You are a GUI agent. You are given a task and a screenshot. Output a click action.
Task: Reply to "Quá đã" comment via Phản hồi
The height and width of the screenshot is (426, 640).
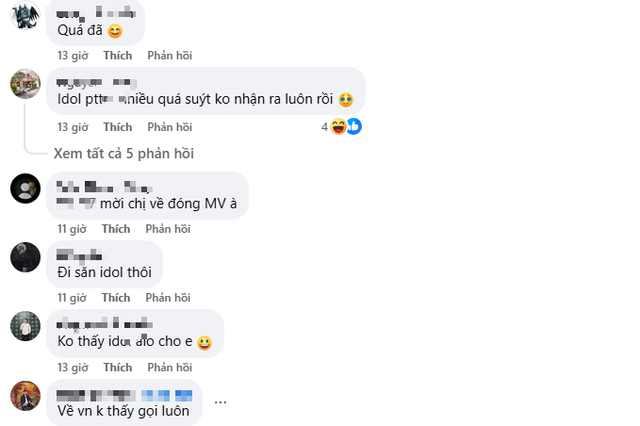pyautogui.click(x=169, y=56)
